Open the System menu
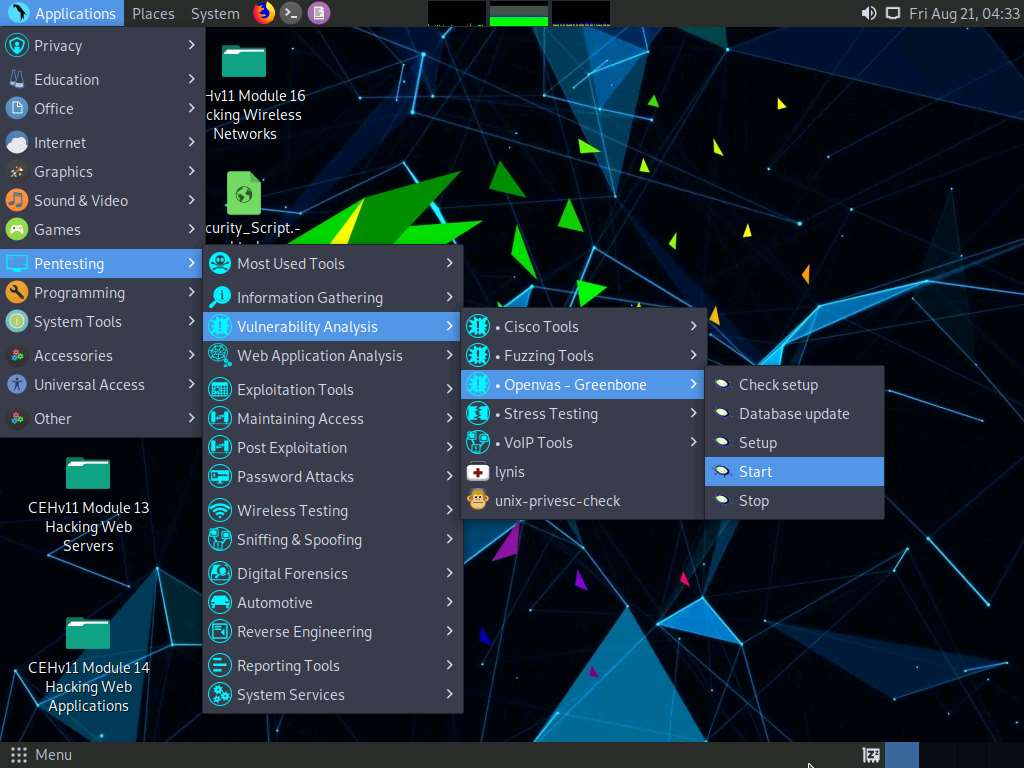Screen dimensions: 1024x768 (215, 13)
